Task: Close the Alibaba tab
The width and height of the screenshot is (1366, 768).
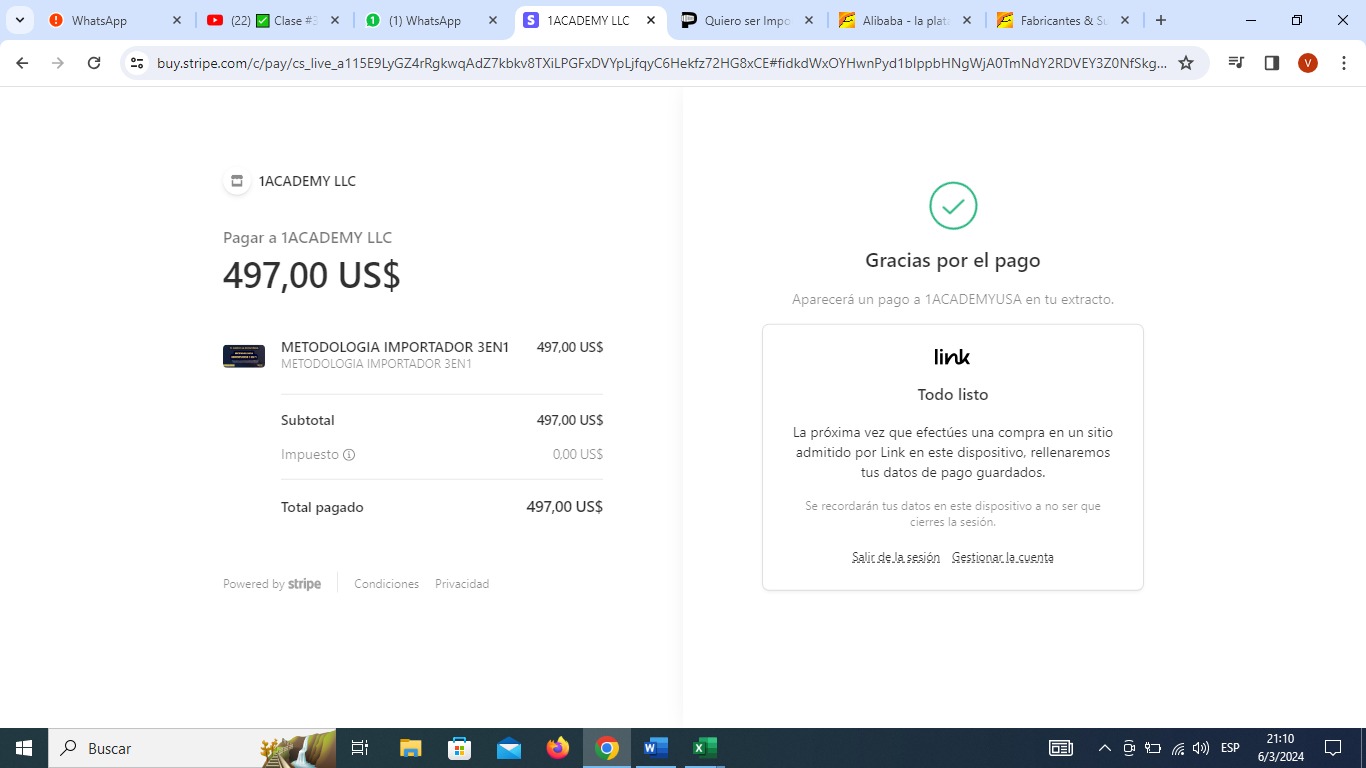Action: pyautogui.click(x=967, y=20)
